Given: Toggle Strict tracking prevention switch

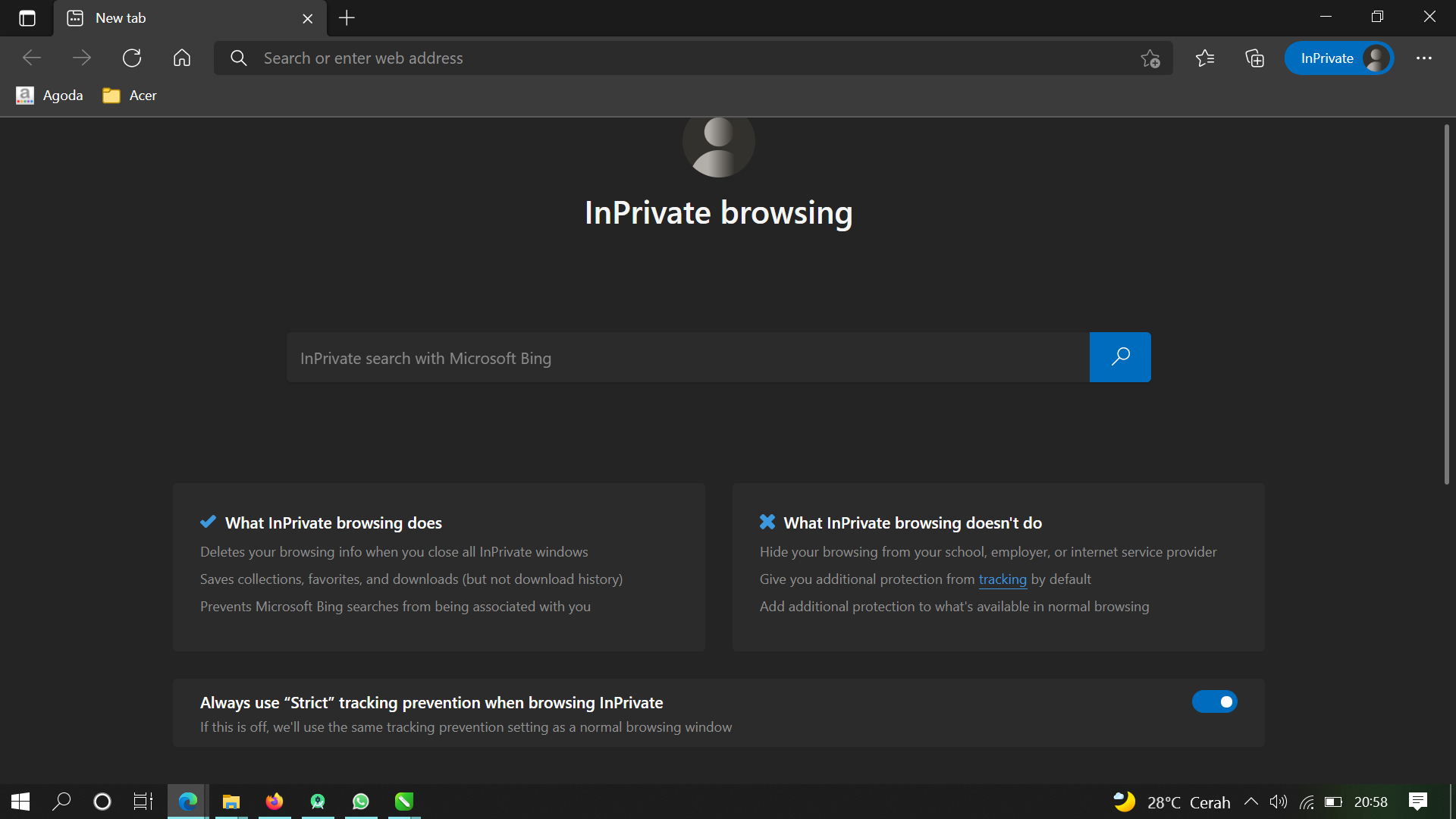Looking at the screenshot, I should (1214, 701).
